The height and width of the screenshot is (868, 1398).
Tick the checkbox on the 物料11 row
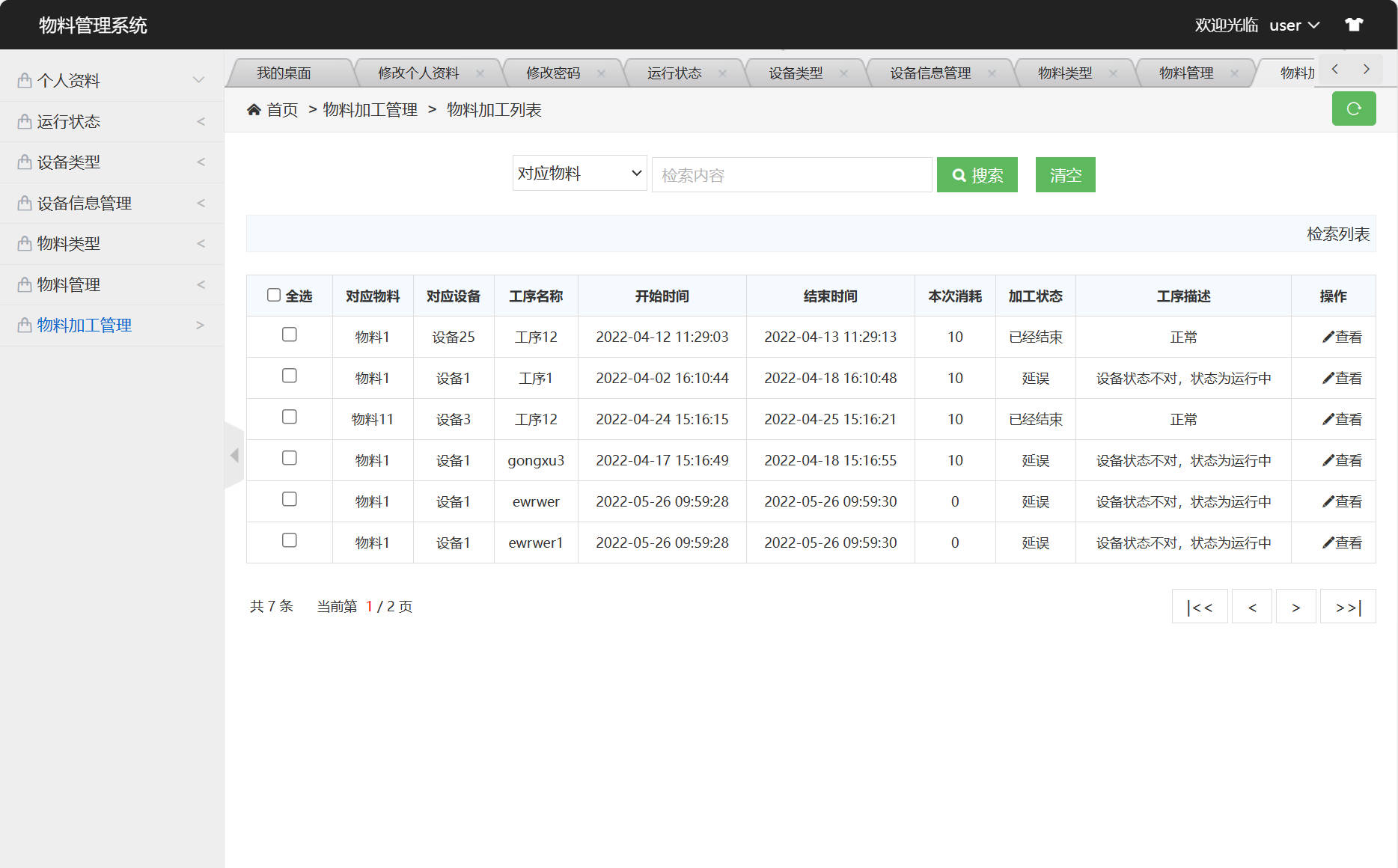290,417
